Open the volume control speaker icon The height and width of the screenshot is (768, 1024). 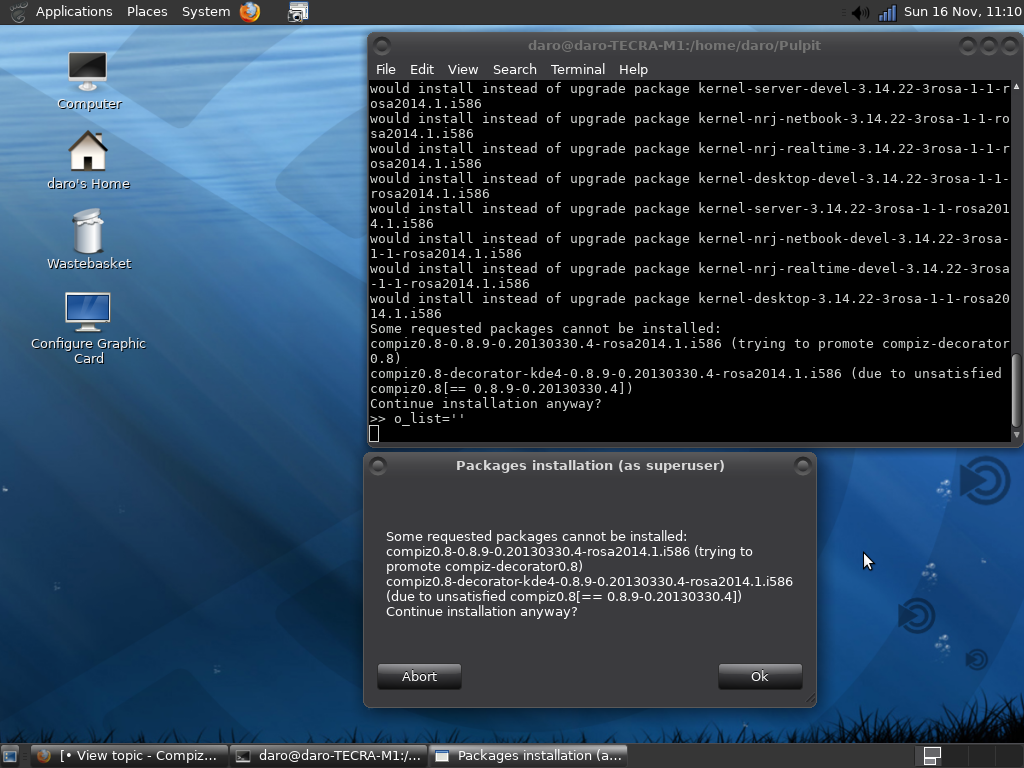point(859,12)
